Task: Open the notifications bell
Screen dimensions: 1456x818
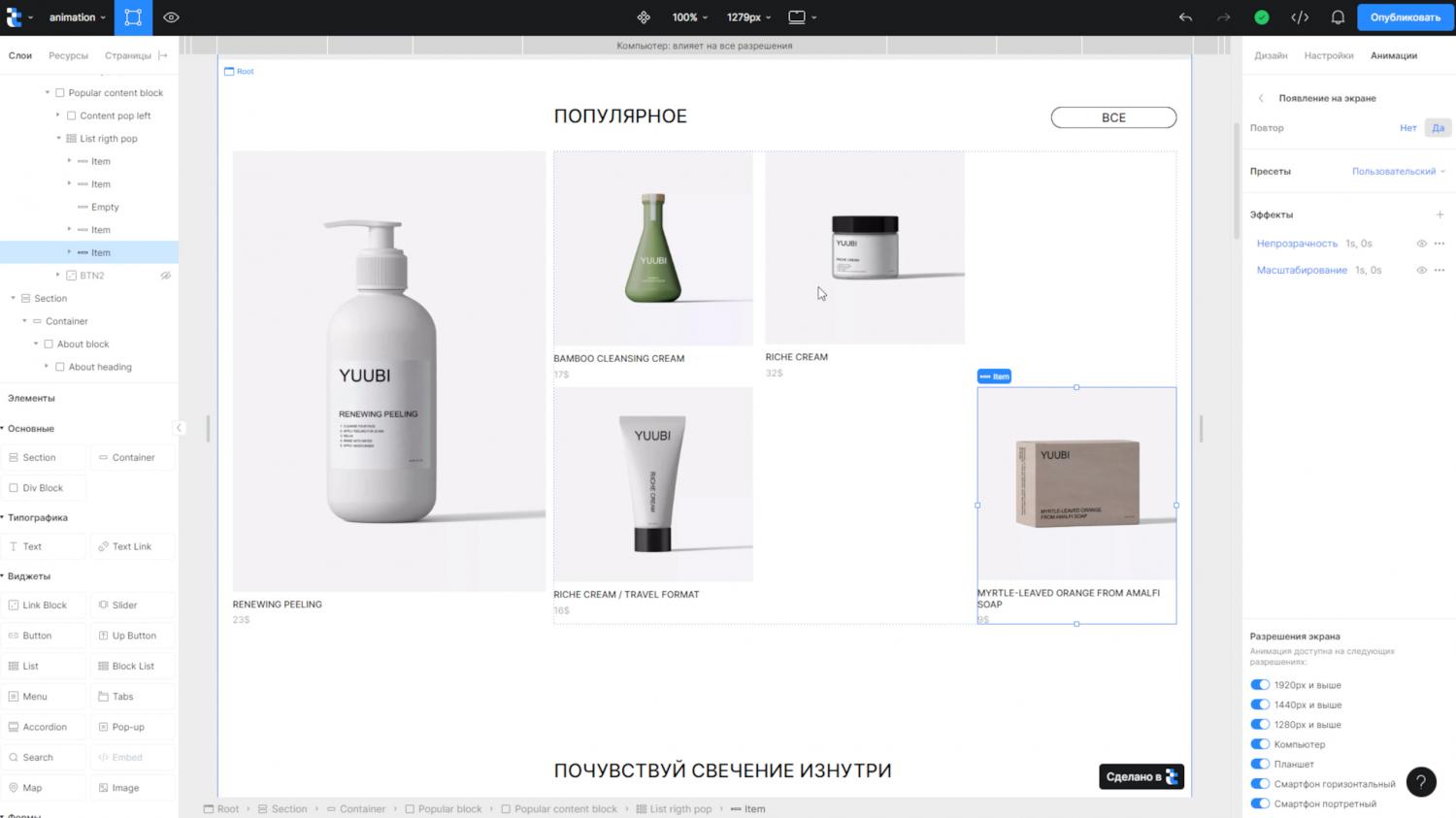Action: click(1338, 17)
